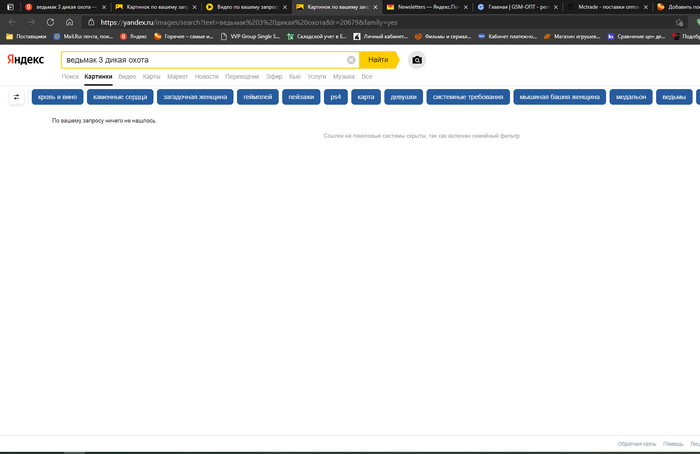The height and width of the screenshot is (454, 700).
Task: Click the Найти search button
Action: point(378,60)
